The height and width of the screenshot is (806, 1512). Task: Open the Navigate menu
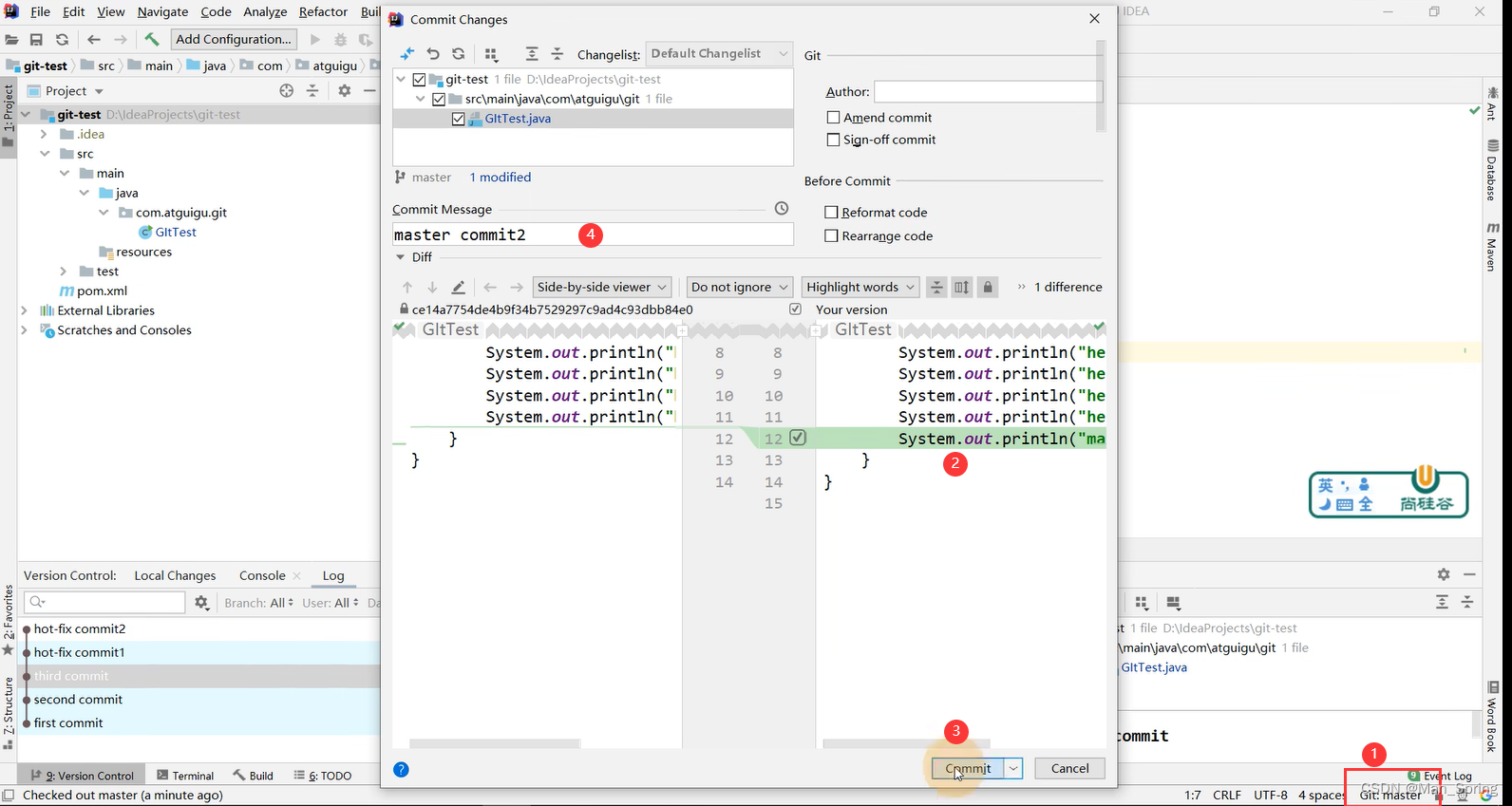tap(162, 11)
